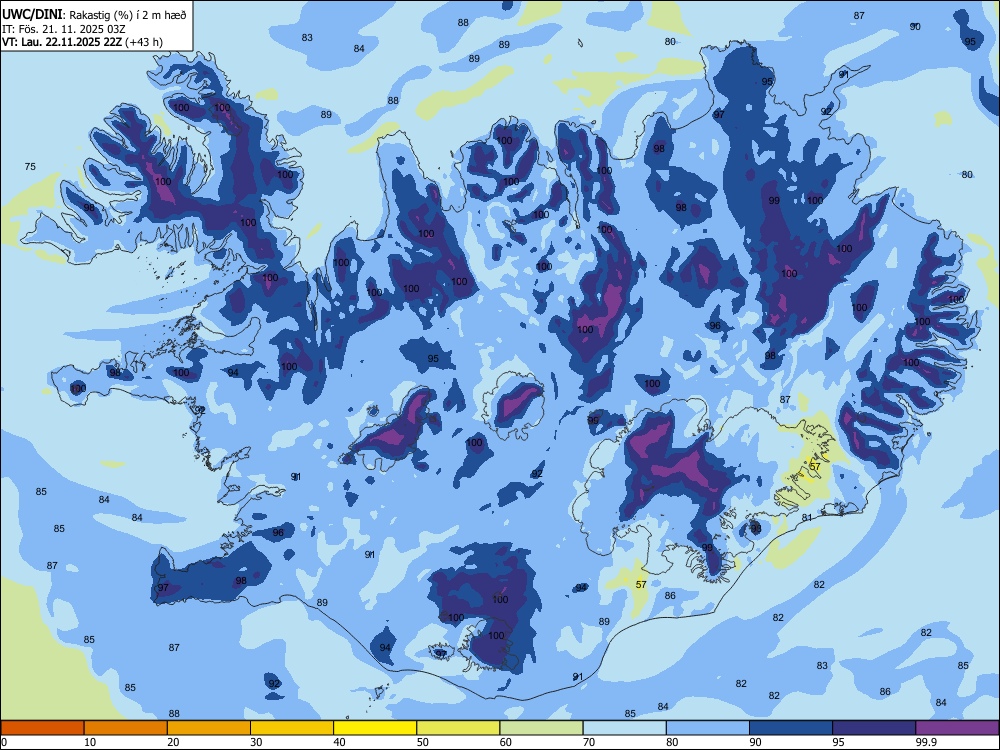
Task: Click the '50' legend scale label
Action: [x=423, y=742]
